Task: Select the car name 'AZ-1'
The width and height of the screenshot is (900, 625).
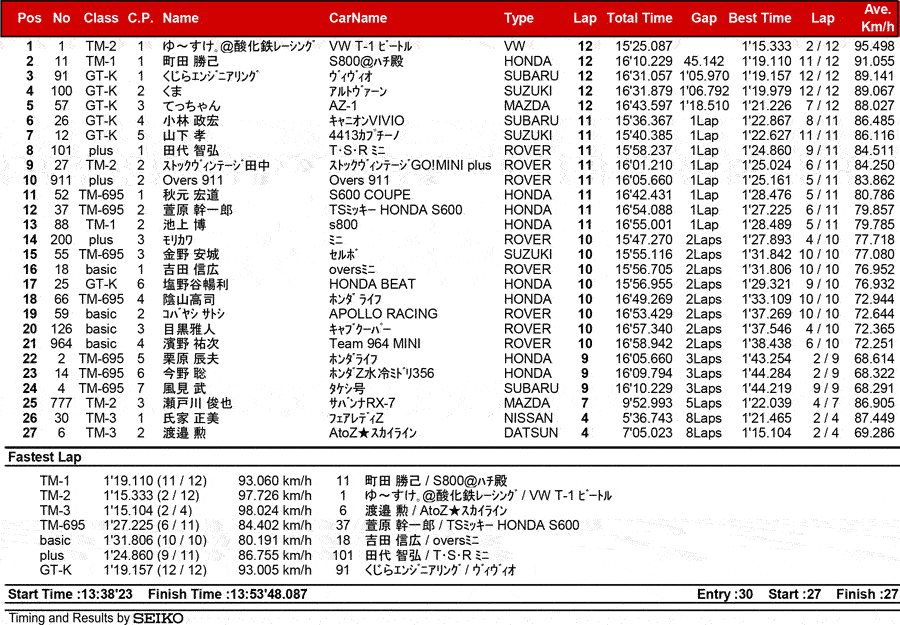Action: pyautogui.click(x=343, y=106)
